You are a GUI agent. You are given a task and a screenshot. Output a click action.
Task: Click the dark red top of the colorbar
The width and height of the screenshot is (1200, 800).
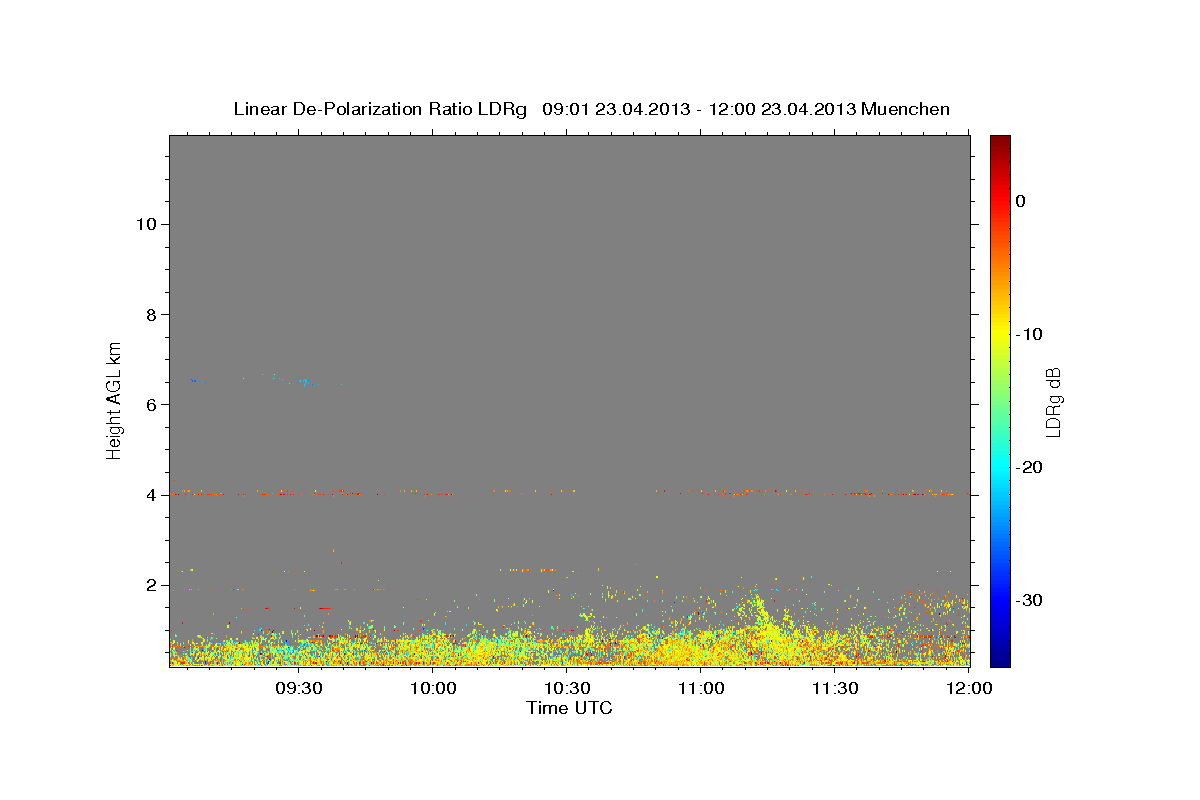(1000, 143)
